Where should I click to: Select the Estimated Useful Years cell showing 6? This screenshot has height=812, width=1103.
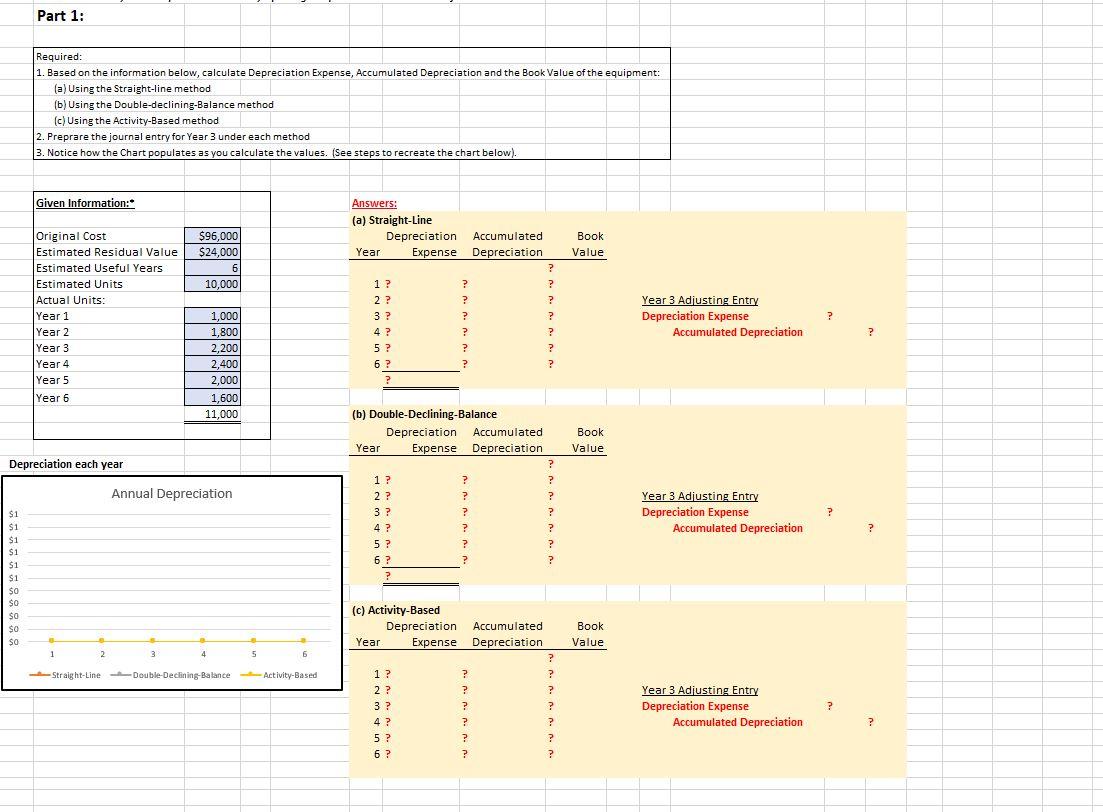pos(213,268)
